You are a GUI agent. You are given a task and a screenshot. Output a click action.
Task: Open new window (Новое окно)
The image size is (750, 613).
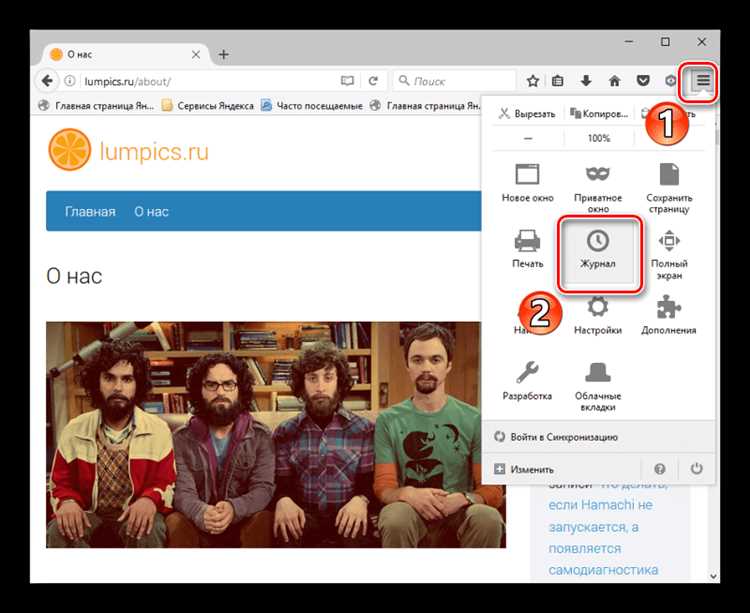tap(527, 183)
